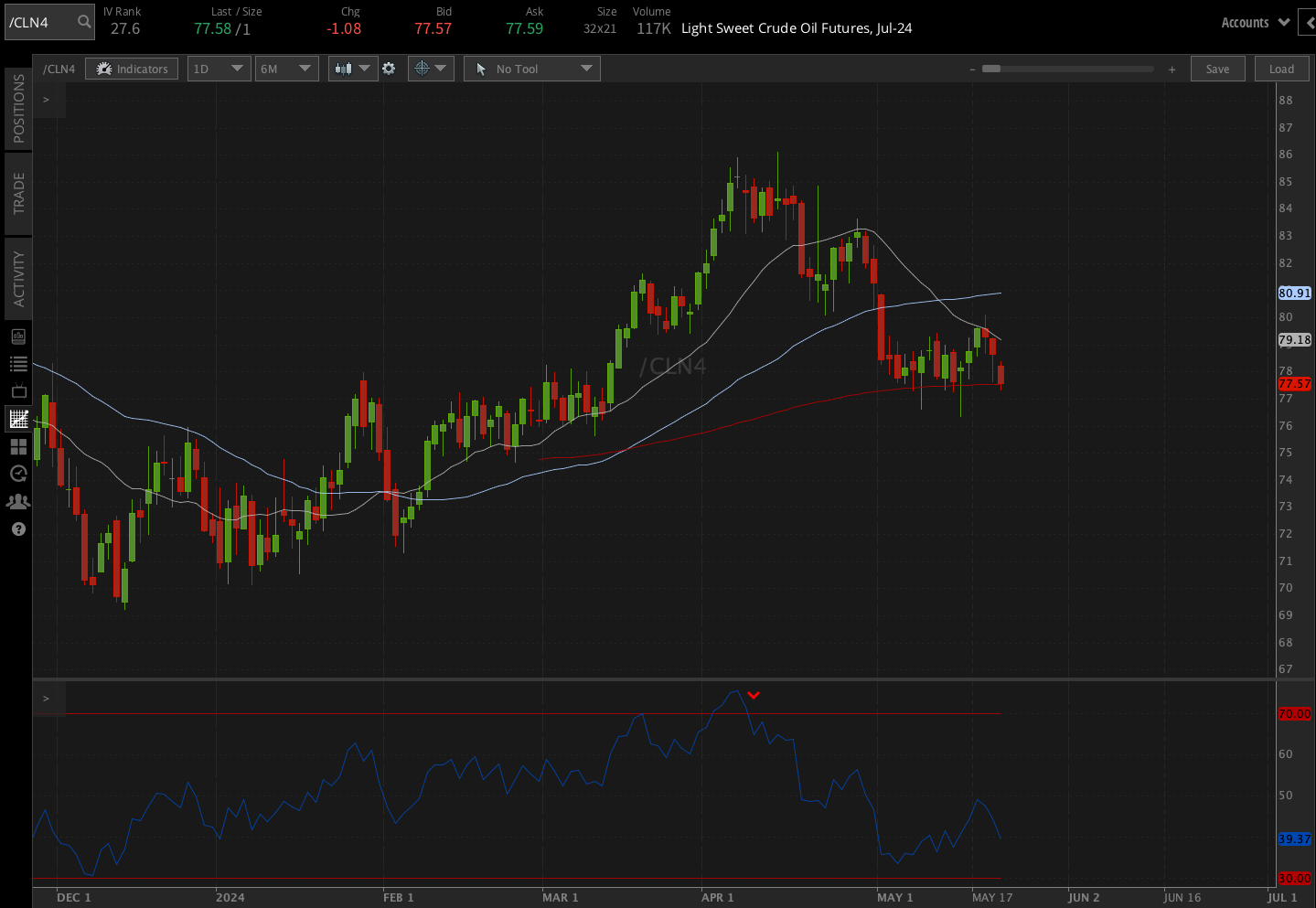Open the 6M time range dropdown

(286, 69)
